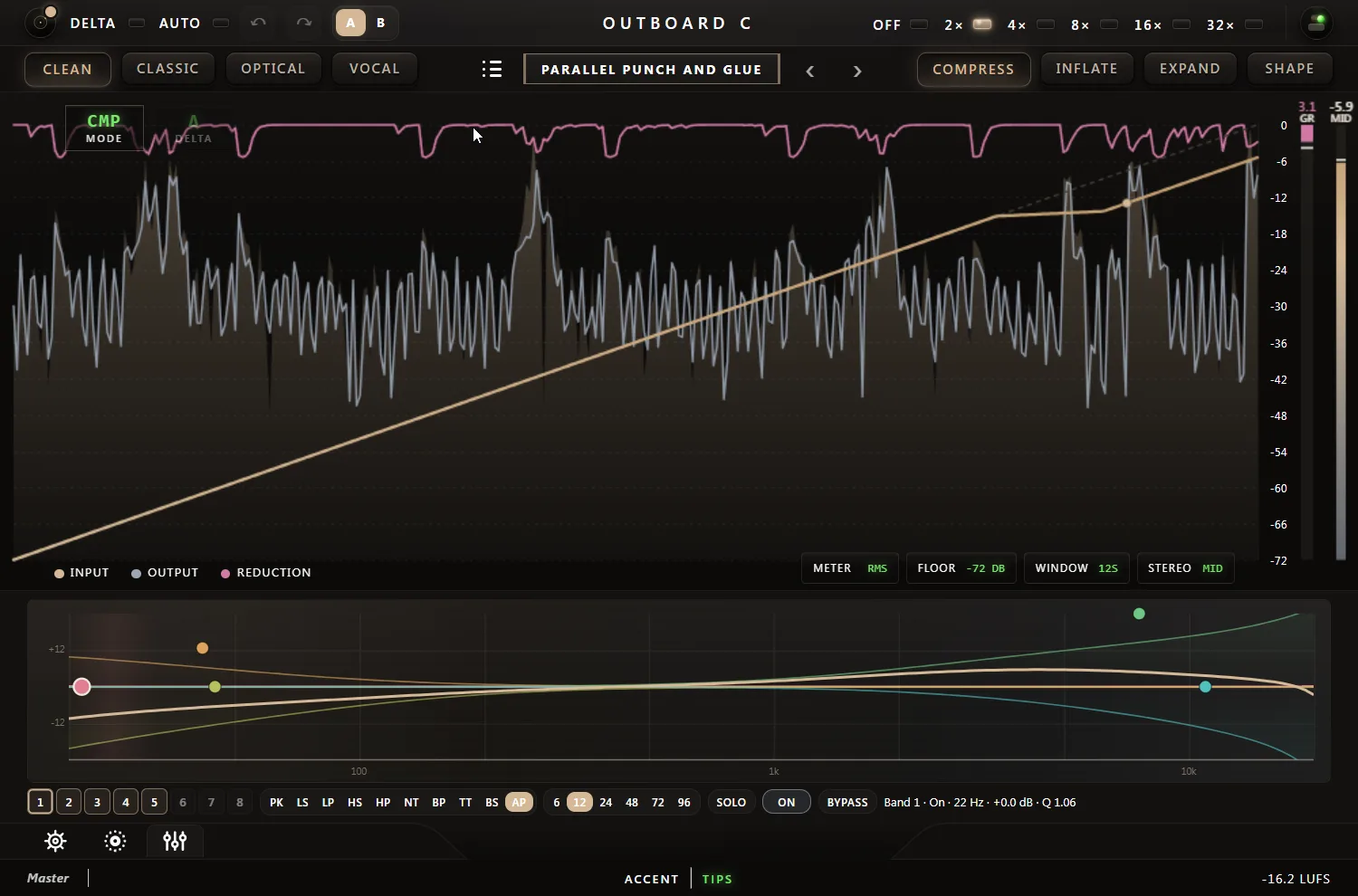Select the CLASSIC style tab
The image size is (1358, 896).
(167, 69)
